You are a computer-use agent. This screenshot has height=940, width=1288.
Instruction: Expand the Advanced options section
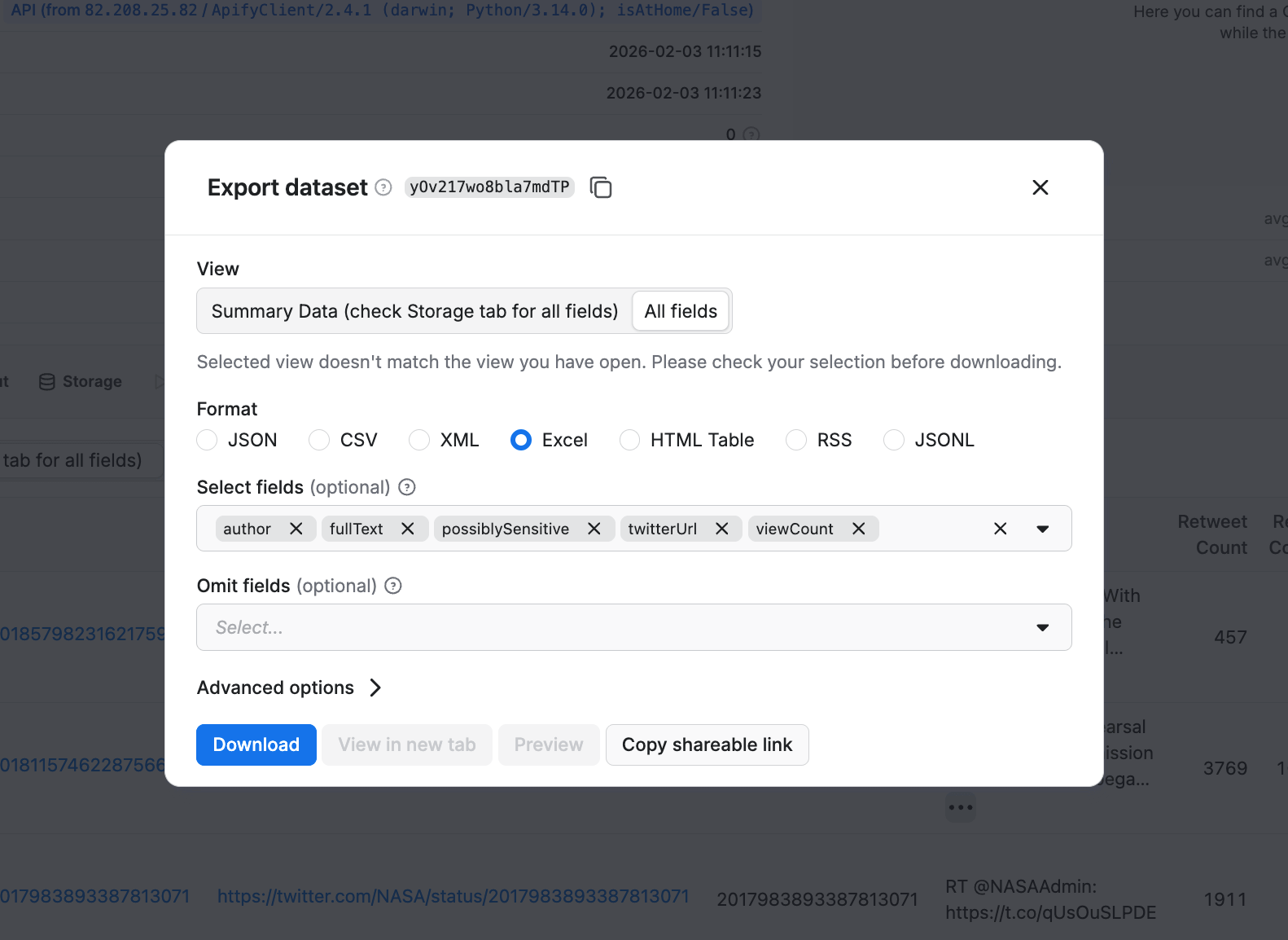290,687
